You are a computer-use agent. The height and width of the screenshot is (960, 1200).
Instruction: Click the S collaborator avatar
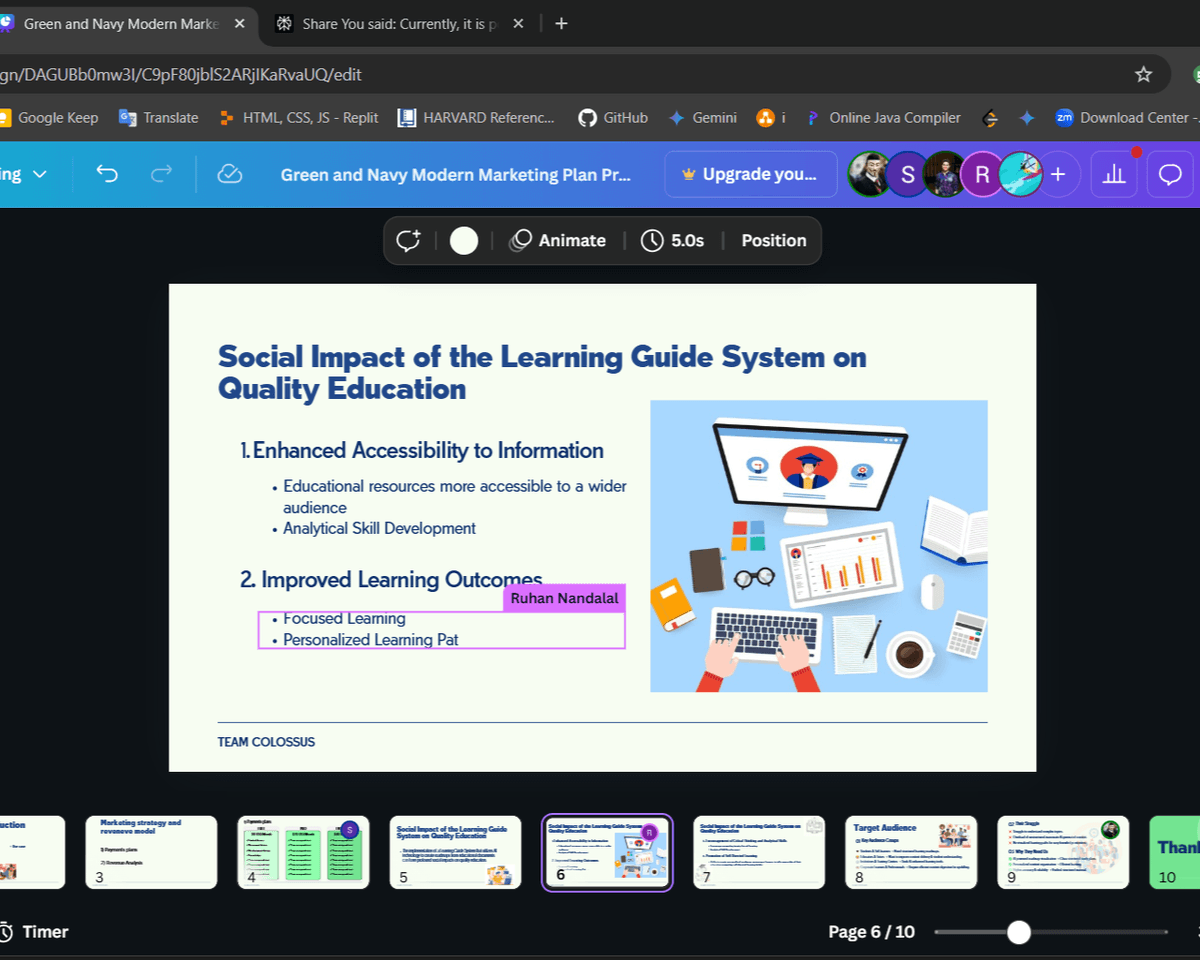pyautogui.click(x=908, y=174)
